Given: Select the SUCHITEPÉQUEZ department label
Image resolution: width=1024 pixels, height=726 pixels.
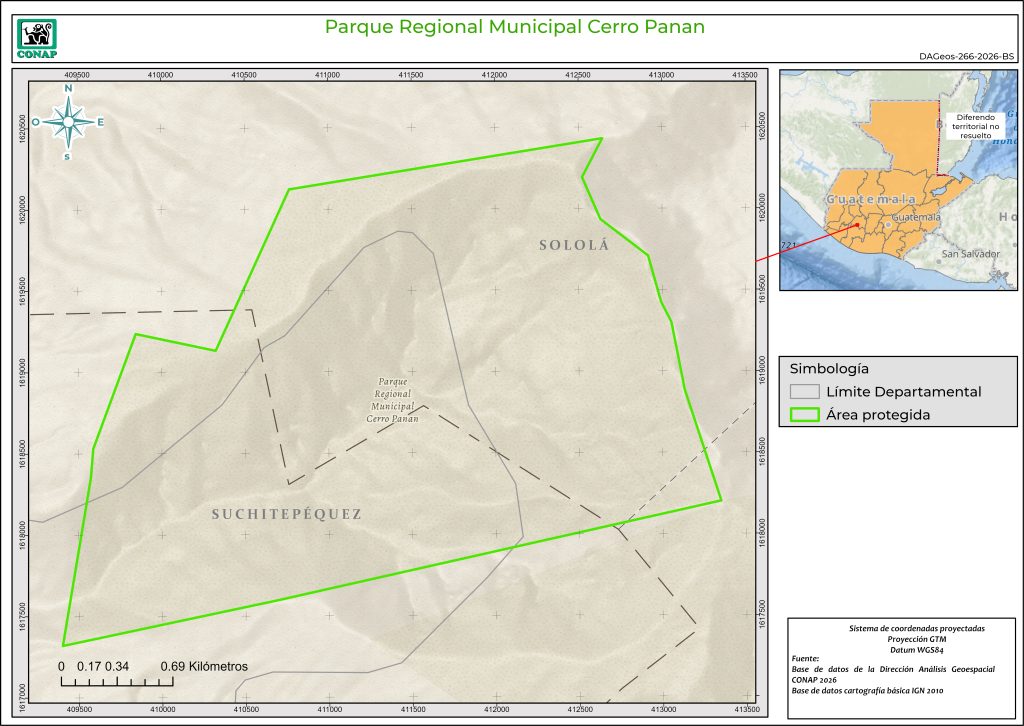Looking at the screenshot, I should [x=286, y=514].
